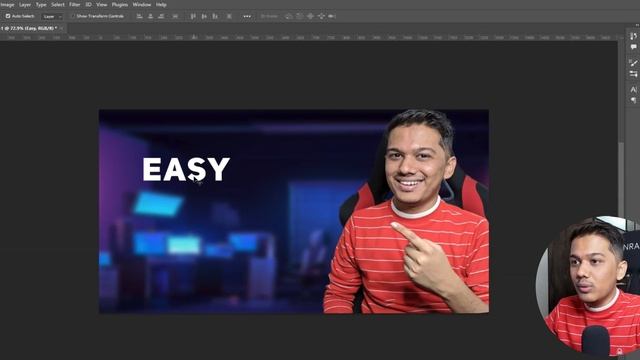Toggle Show Transform Controls checkbox
The height and width of the screenshot is (360, 640).
tap(73, 16)
